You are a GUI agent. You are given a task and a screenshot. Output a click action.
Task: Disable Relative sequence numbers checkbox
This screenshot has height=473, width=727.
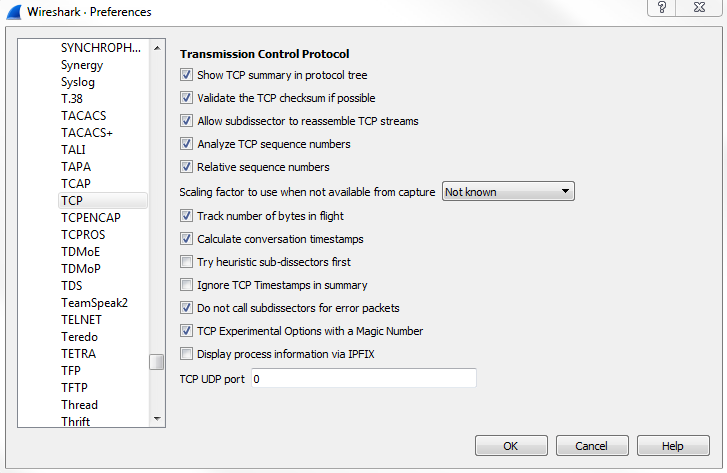pos(186,167)
